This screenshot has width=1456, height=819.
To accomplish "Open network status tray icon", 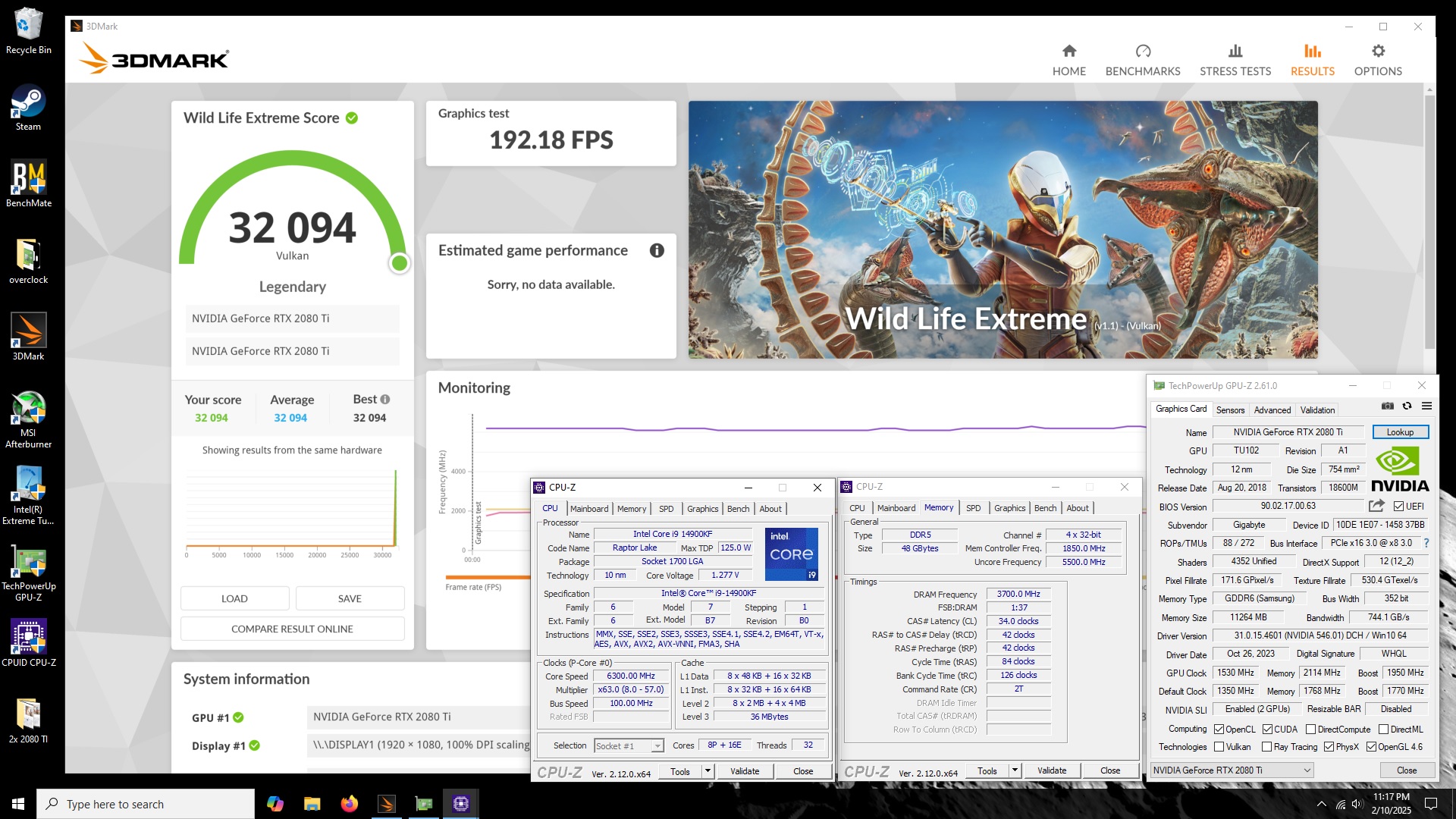I will click(1341, 804).
